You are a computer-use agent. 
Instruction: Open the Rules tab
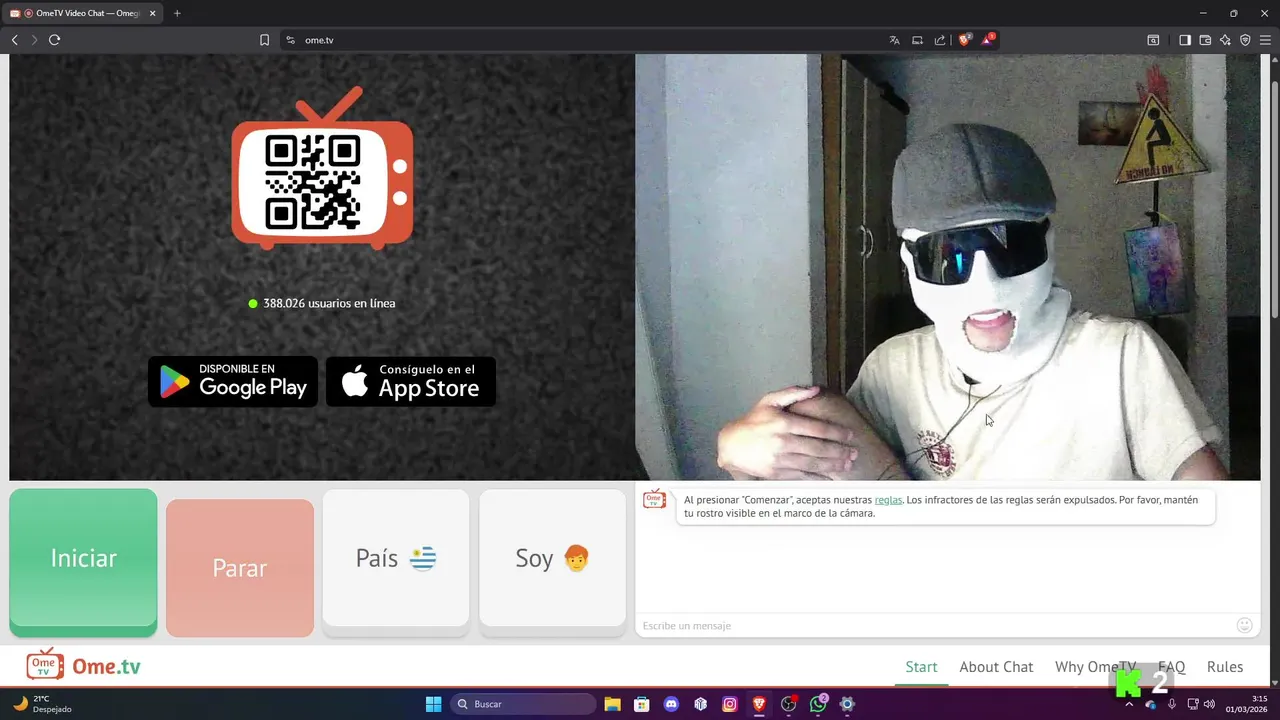[1225, 667]
